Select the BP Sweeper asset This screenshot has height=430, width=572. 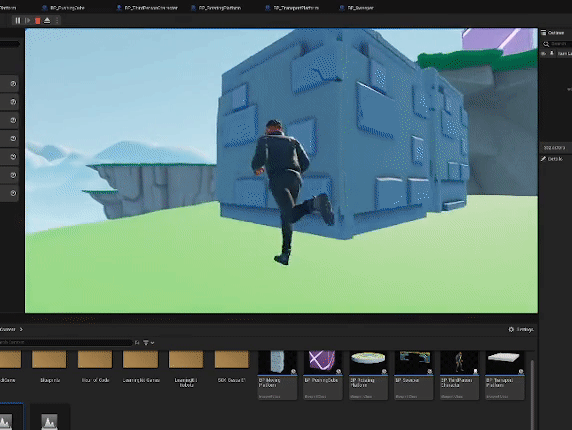[414, 375]
